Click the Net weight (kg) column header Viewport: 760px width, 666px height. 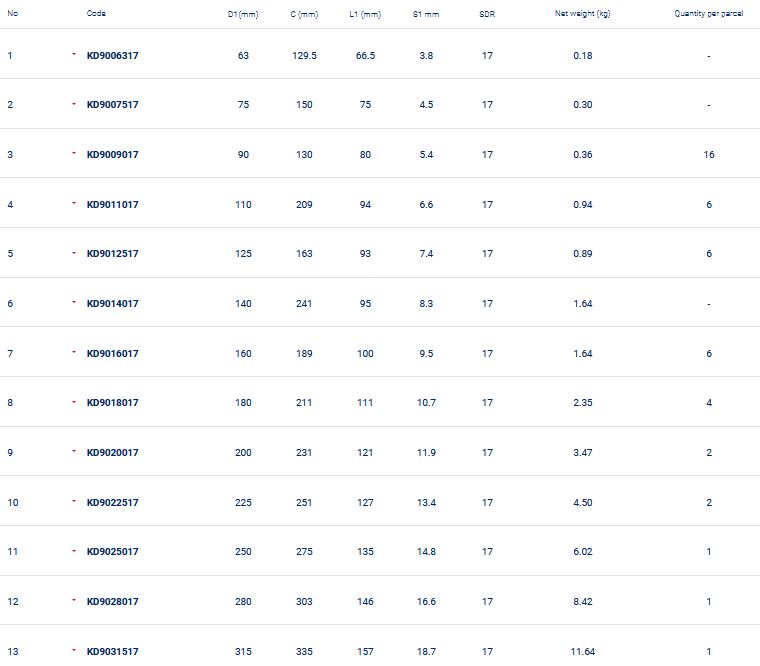582,14
